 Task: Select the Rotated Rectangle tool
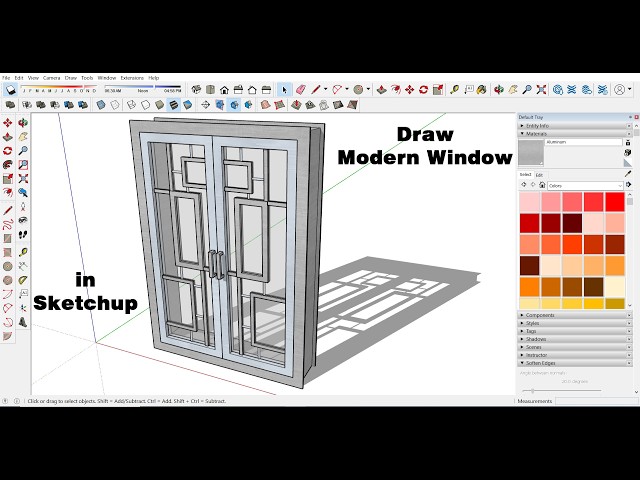7,253
